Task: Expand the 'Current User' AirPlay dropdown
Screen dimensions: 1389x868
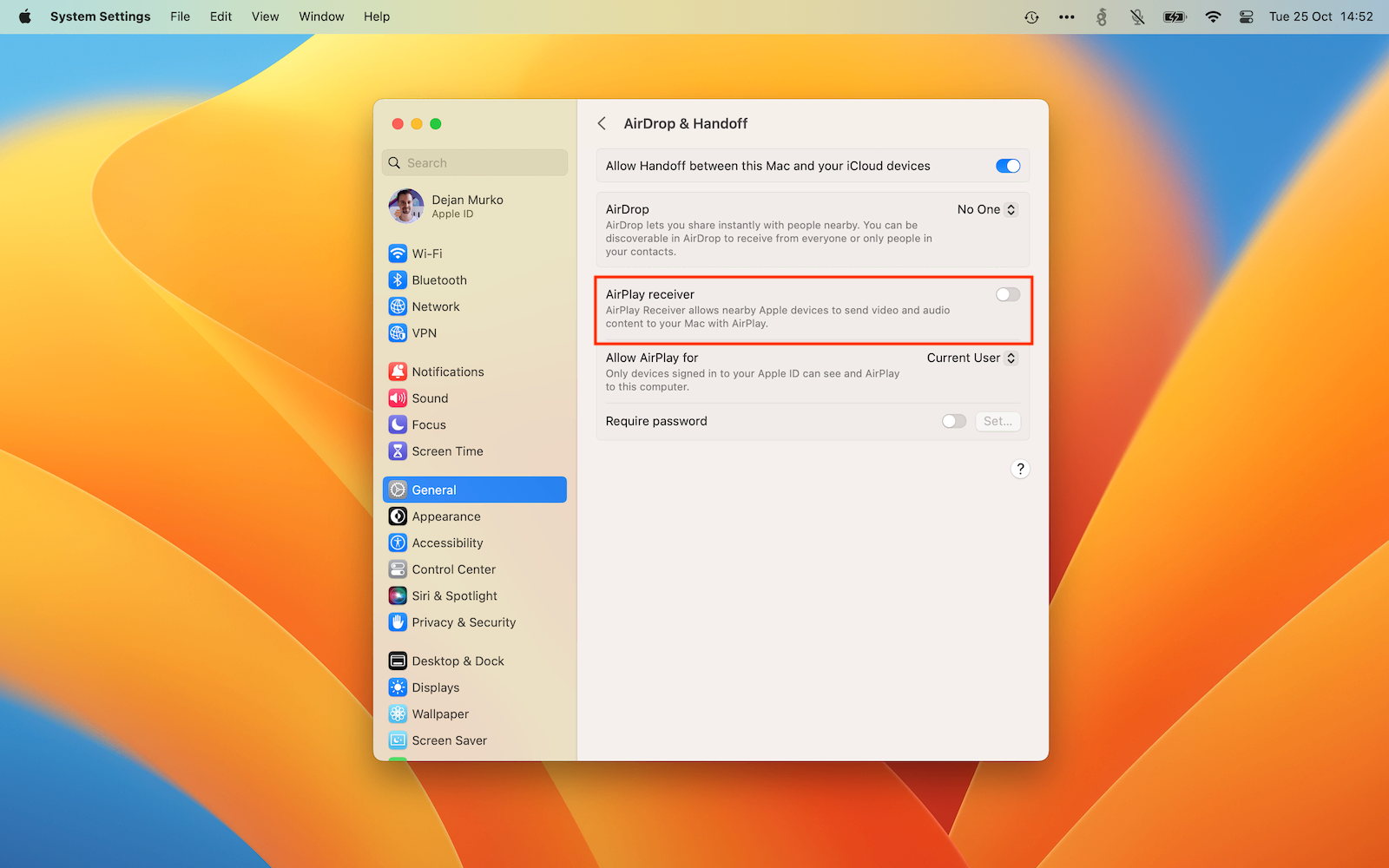Action: [x=971, y=358]
